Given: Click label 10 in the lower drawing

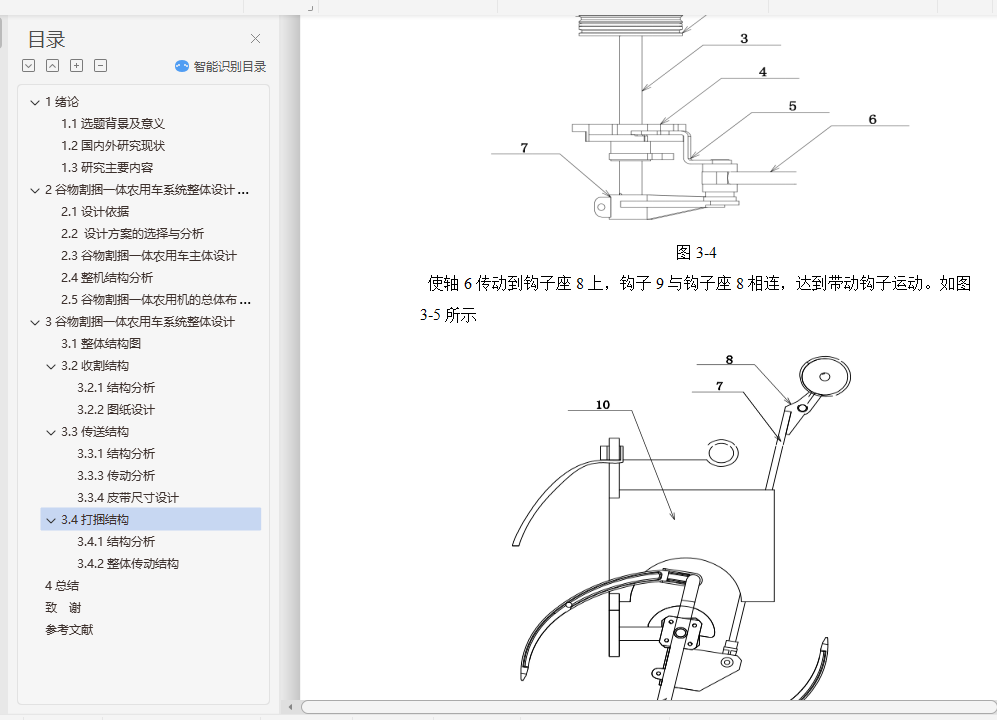Looking at the screenshot, I should (603, 405).
